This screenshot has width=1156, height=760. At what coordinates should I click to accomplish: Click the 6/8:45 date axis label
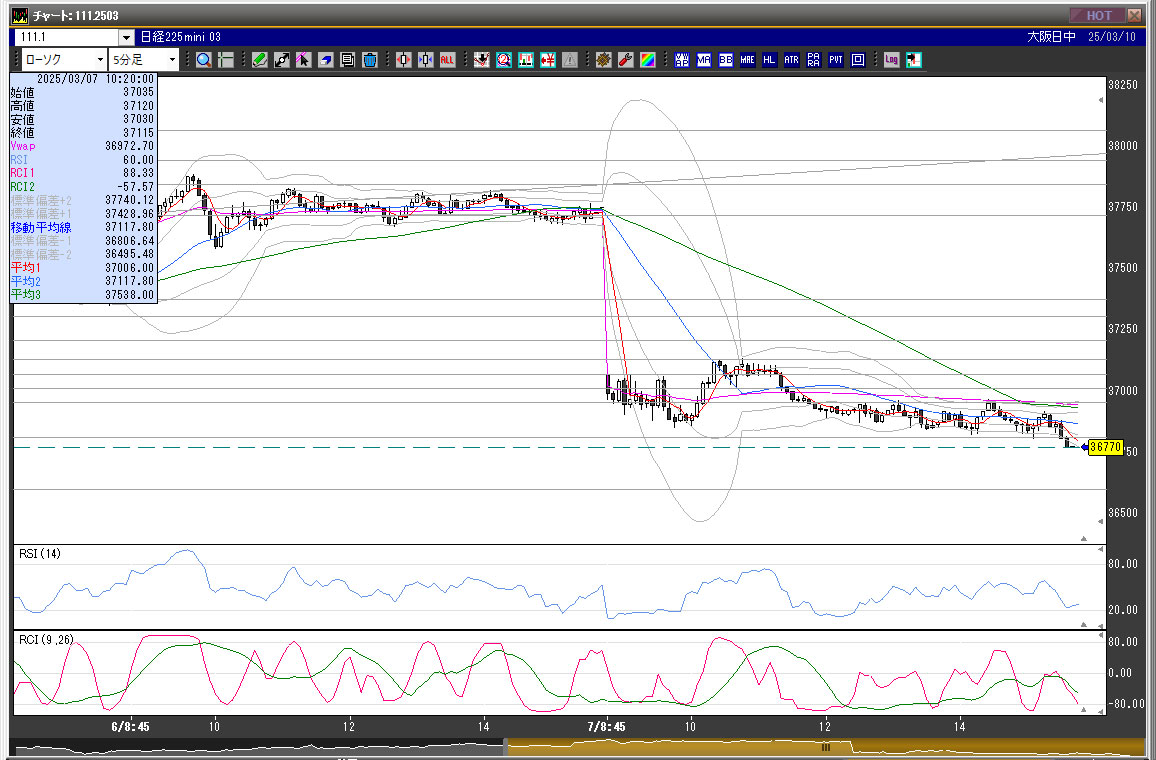point(130,727)
